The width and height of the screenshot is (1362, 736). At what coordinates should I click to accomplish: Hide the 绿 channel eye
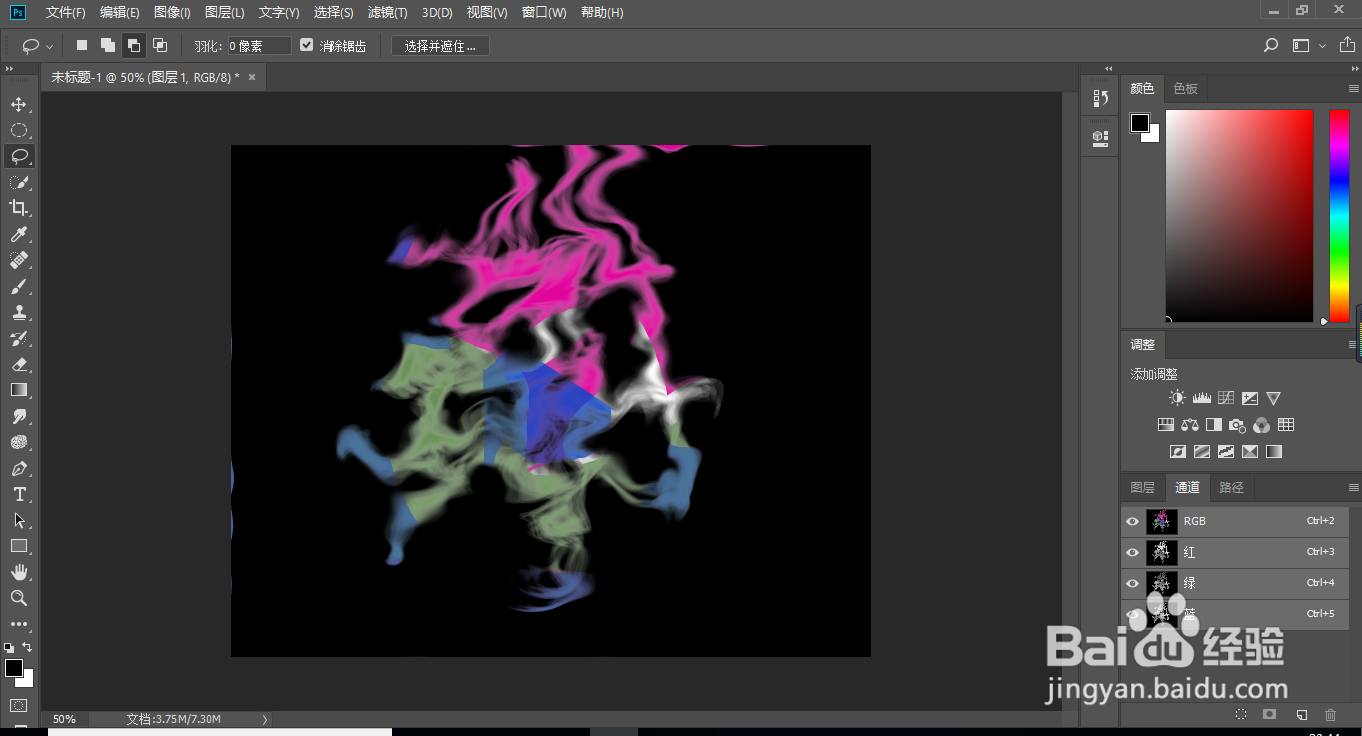click(1133, 583)
